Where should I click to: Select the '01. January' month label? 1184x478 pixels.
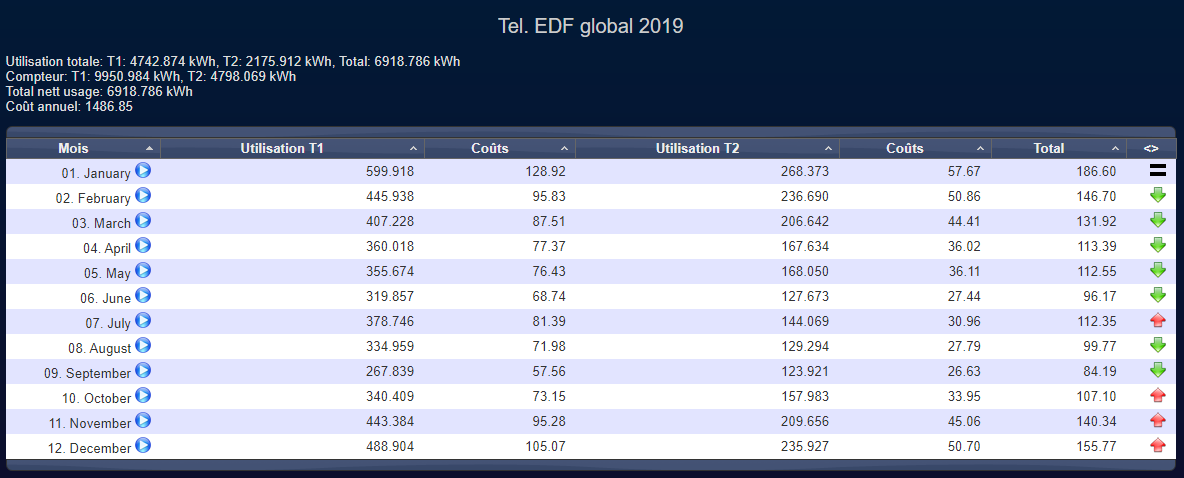point(96,173)
